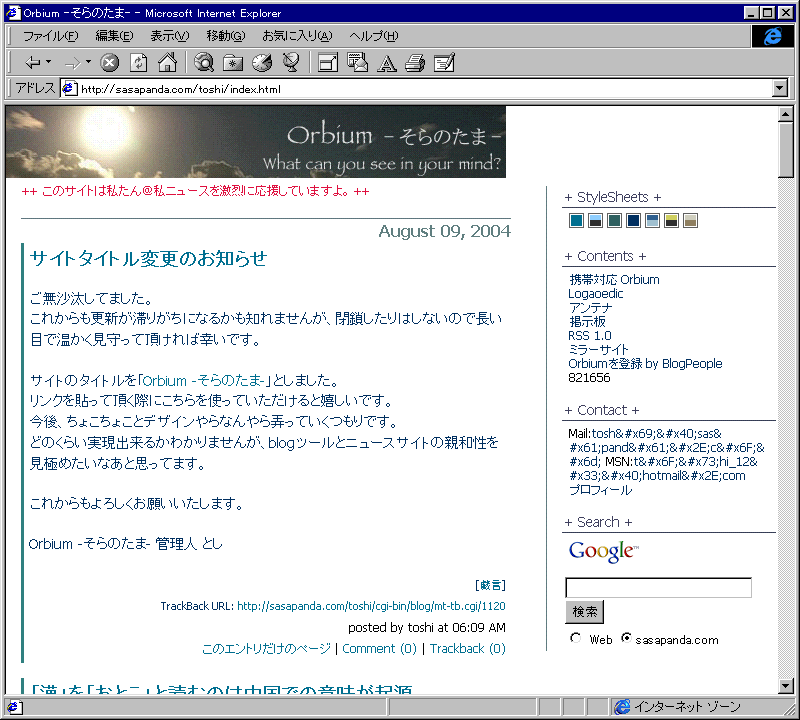Open the Forward button history dropdown

(88, 62)
